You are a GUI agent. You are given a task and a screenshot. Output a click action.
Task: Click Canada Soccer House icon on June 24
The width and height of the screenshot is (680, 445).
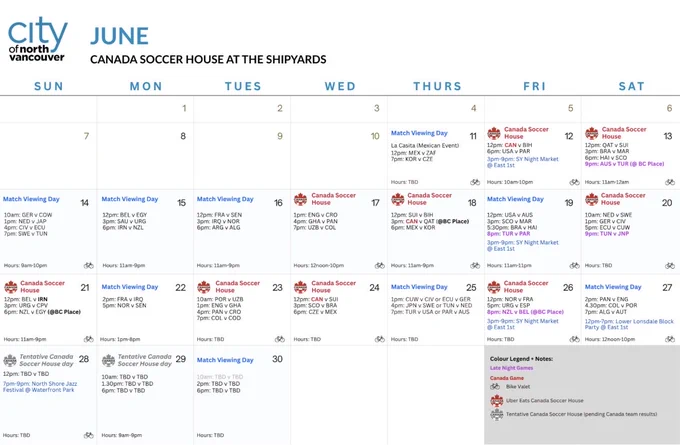pyautogui.click(x=301, y=287)
